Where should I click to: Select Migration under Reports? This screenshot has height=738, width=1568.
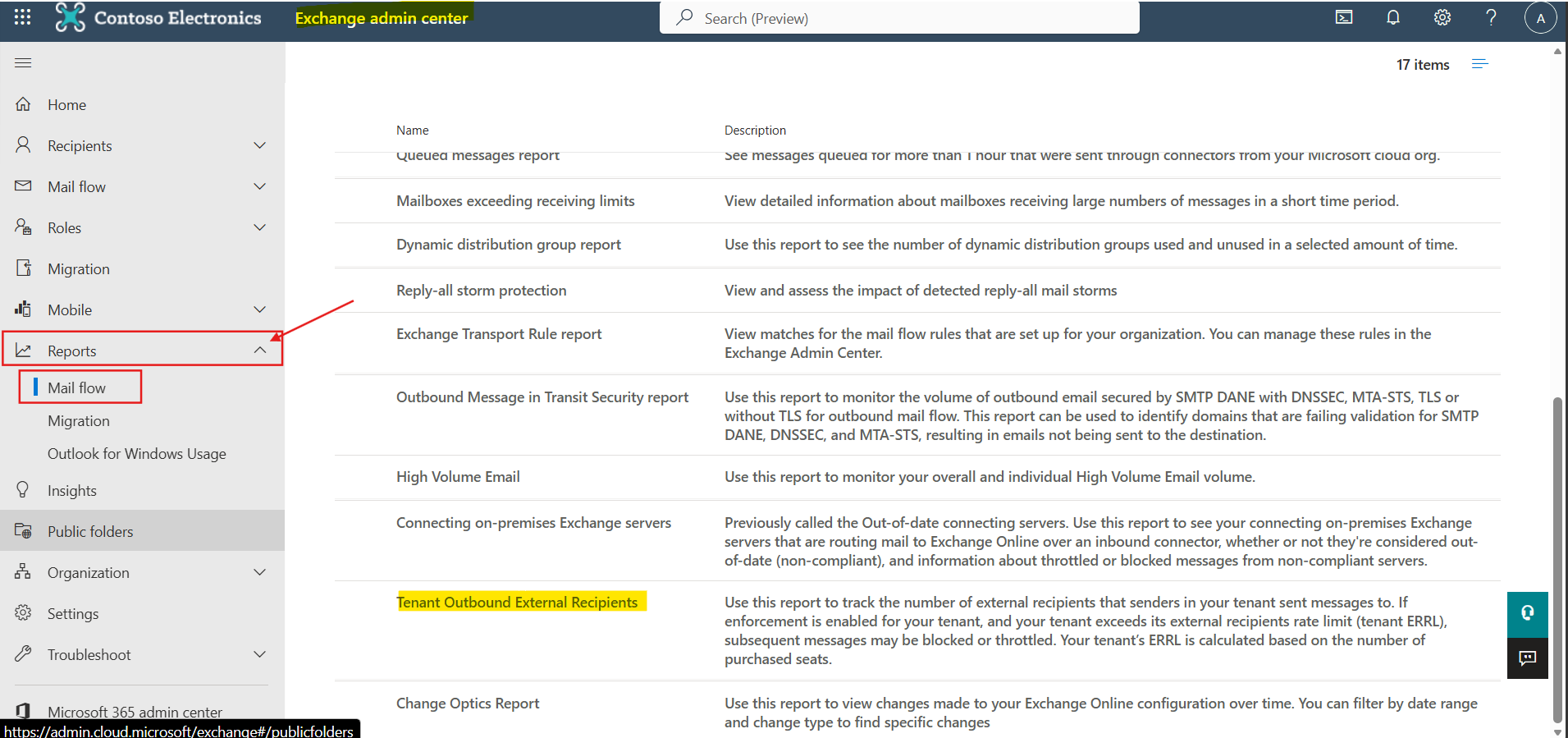pyautogui.click(x=79, y=420)
